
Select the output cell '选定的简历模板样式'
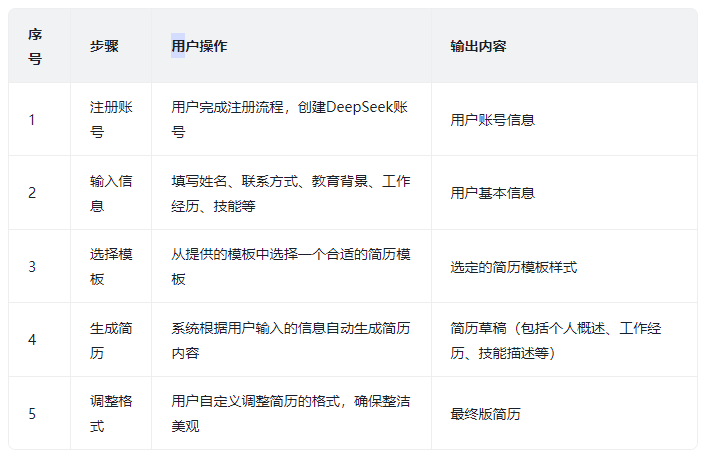(x=564, y=267)
